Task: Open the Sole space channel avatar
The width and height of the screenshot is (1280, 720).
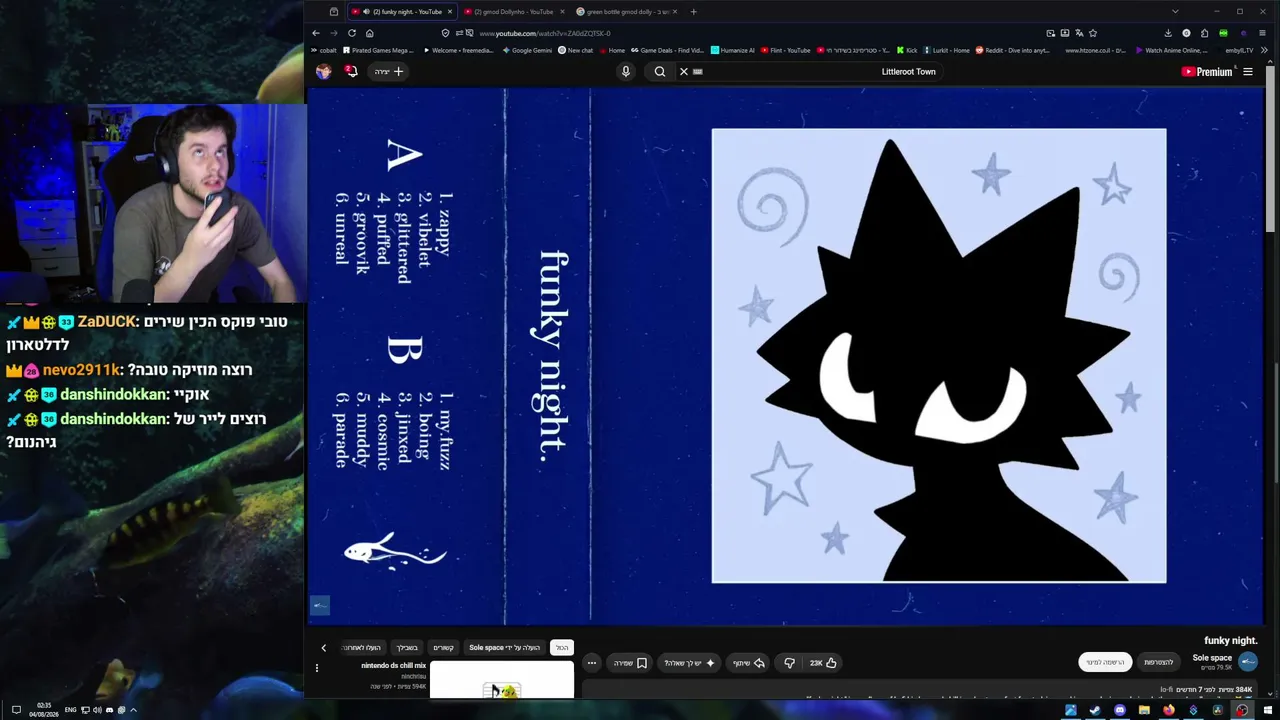Action: click(1248, 661)
